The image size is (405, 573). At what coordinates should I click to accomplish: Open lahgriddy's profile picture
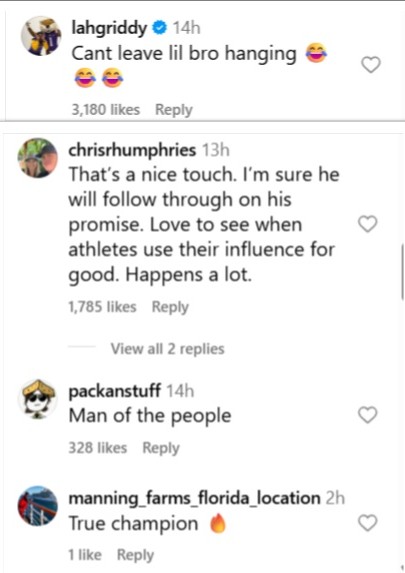(41, 36)
